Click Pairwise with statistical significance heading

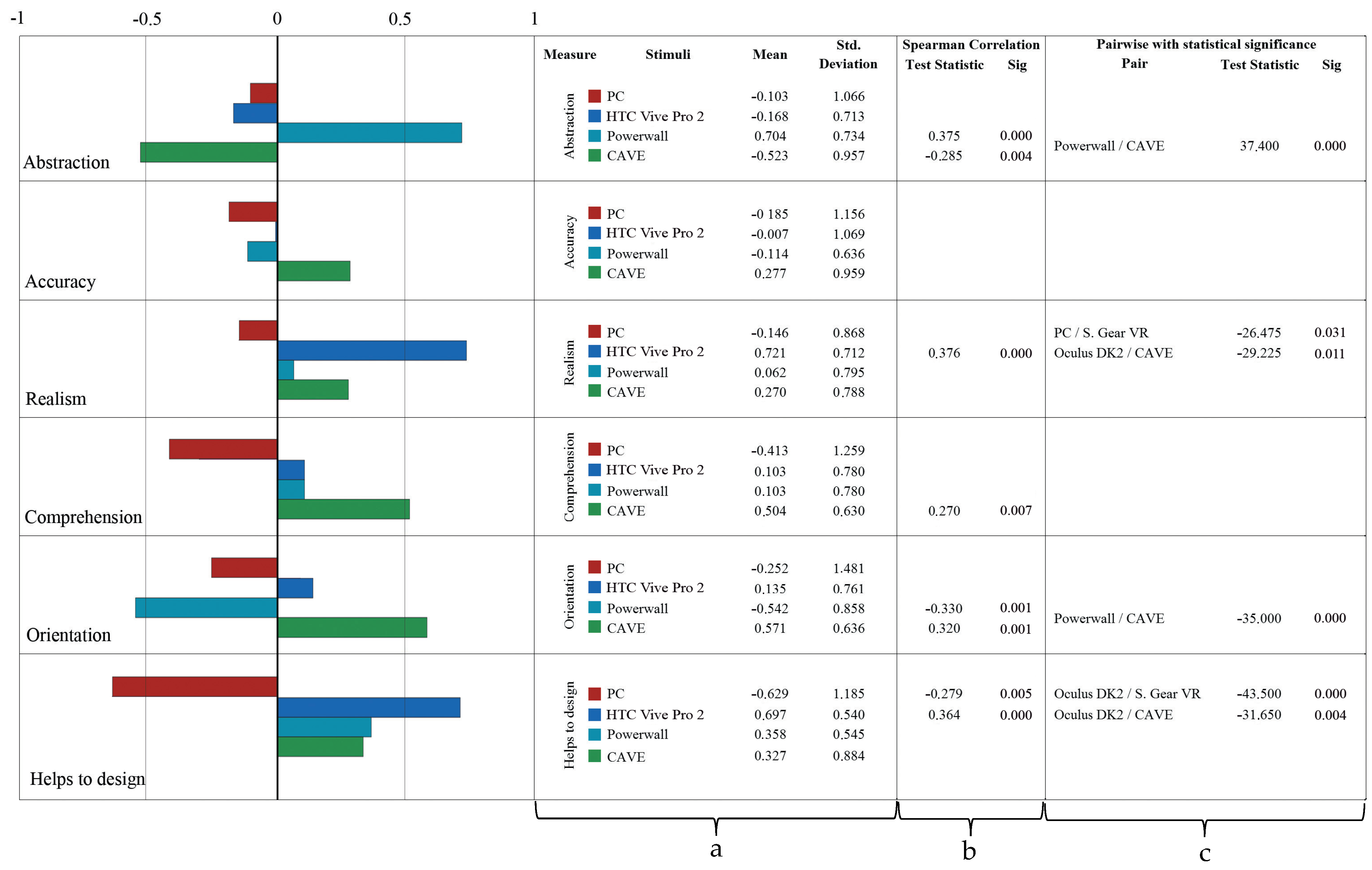pos(1206,44)
